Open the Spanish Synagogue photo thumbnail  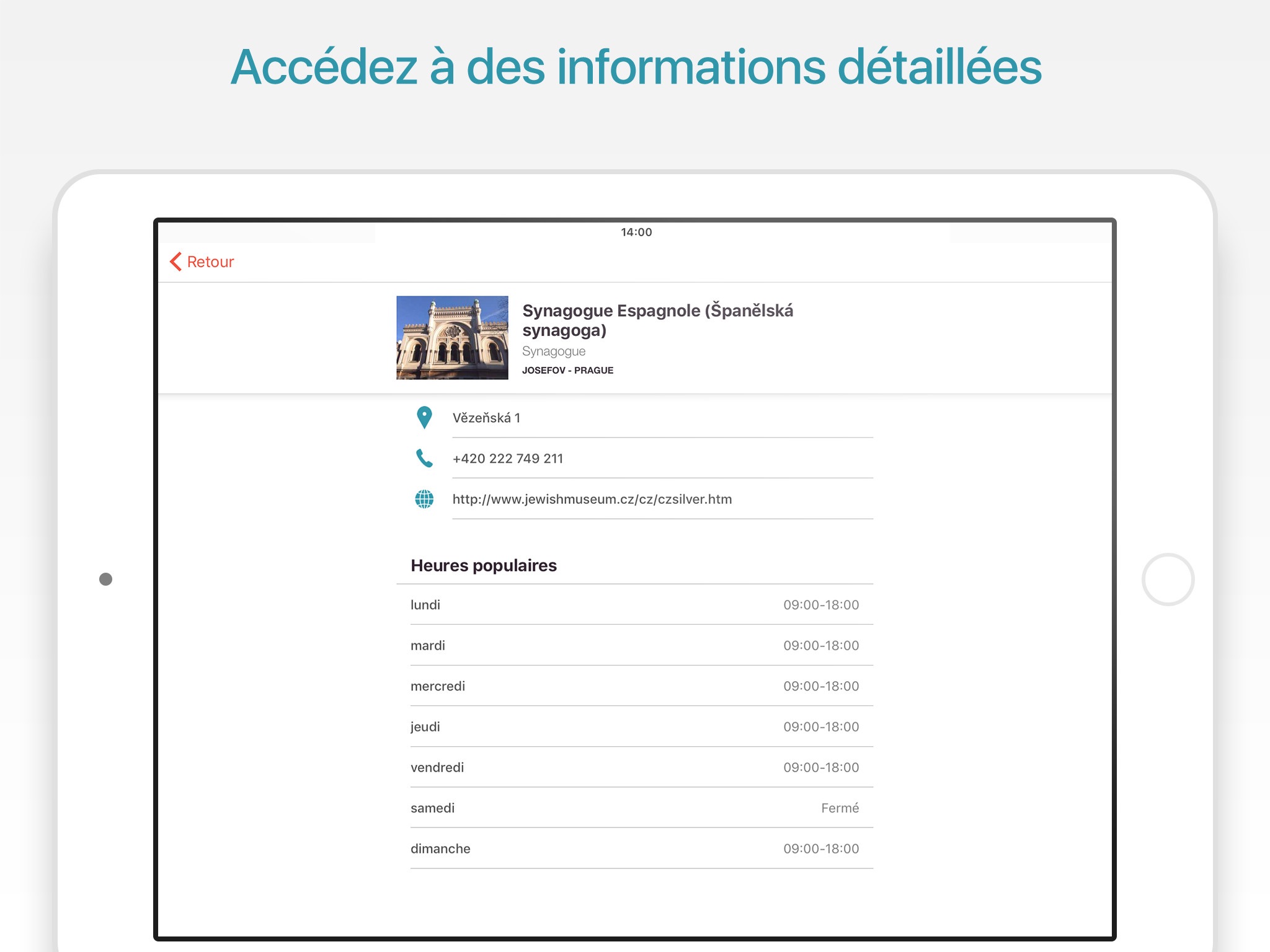coord(452,338)
